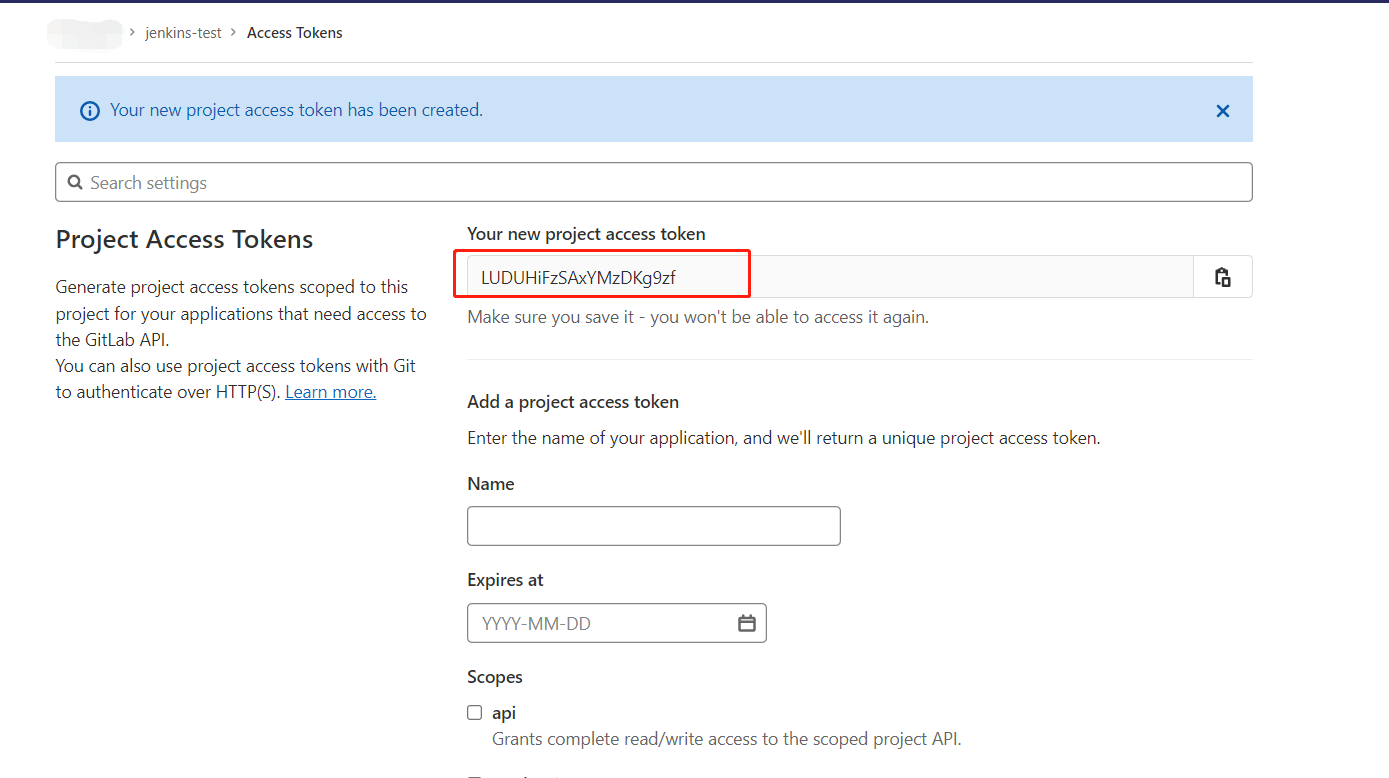Click 'Make sure you save it' note
The height and width of the screenshot is (778, 1389).
(x=698, y=317)
